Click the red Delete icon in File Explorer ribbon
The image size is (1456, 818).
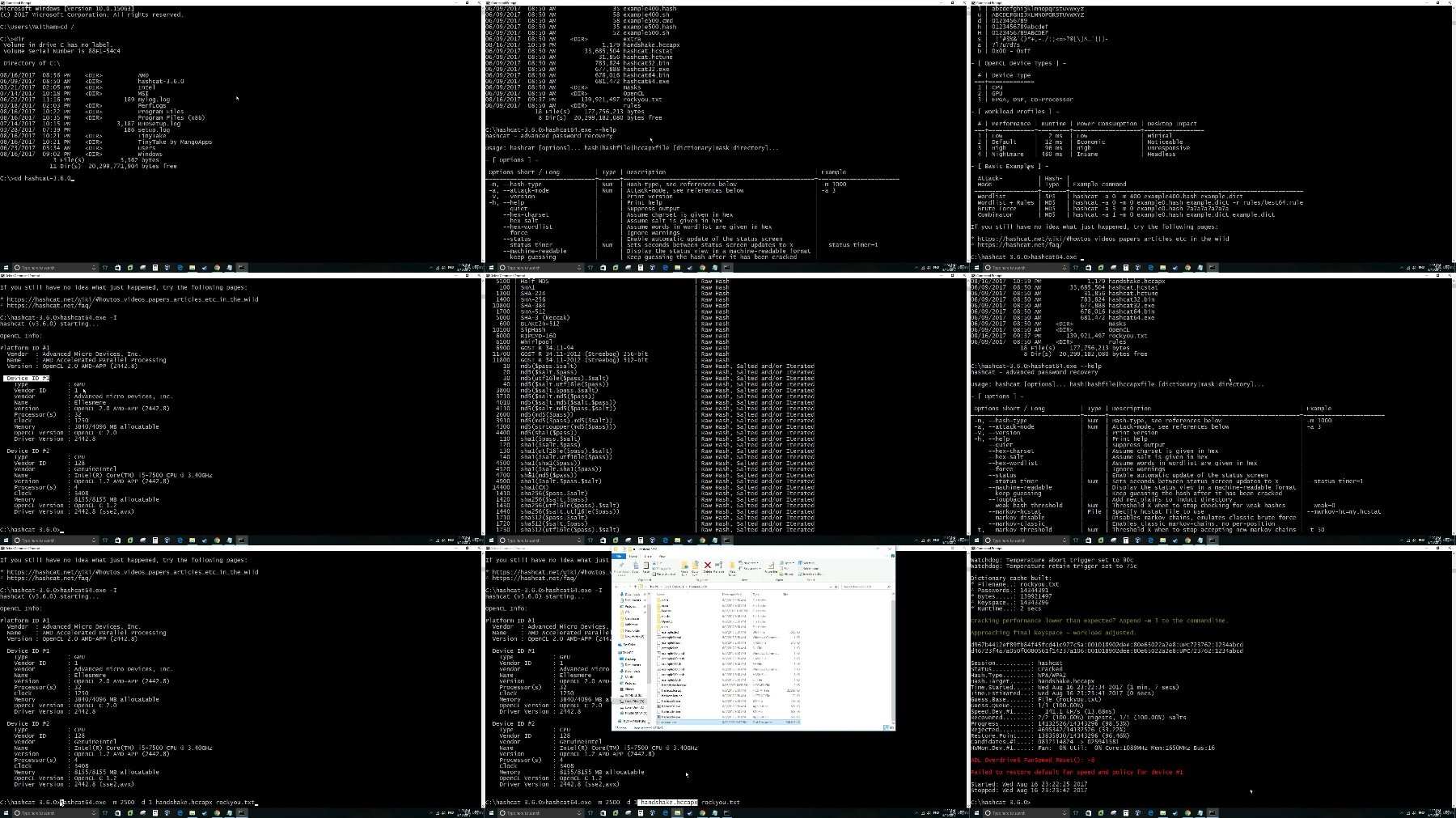click(708, 568)
